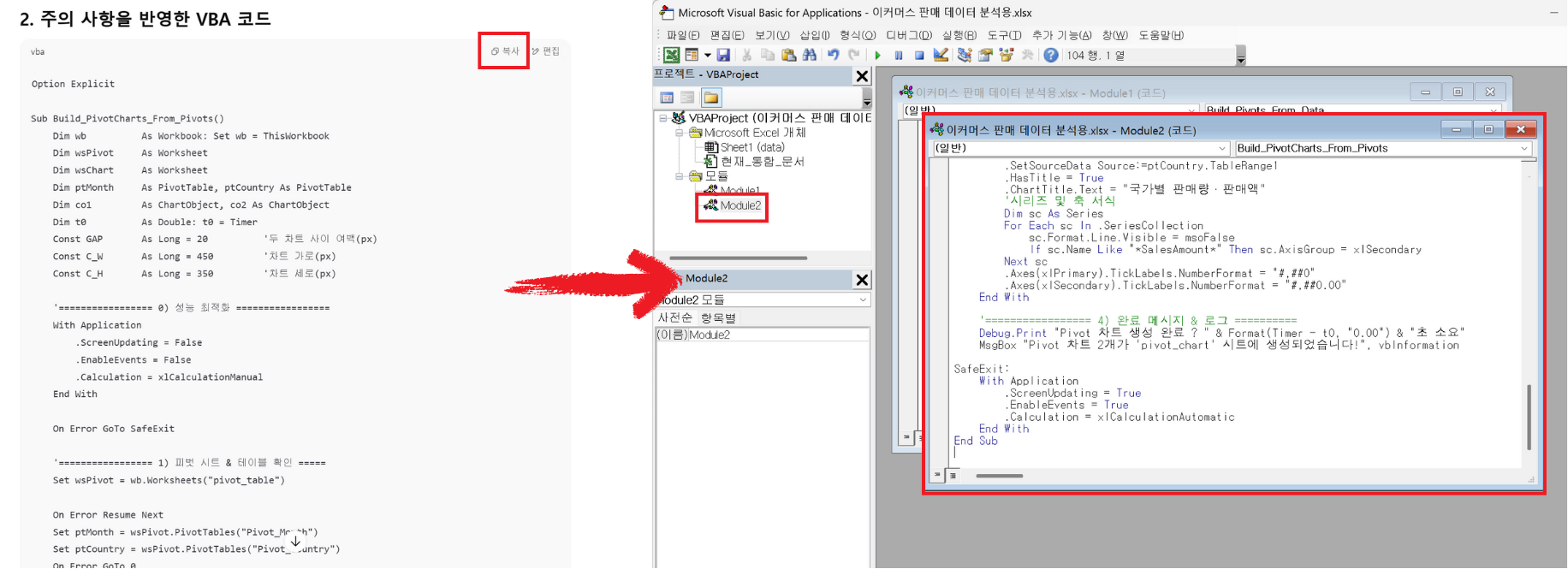Click the Paste clipboard icon
Image resolution: width=1568 pixels, height=569 pixels.
click(x=788, y=55)
